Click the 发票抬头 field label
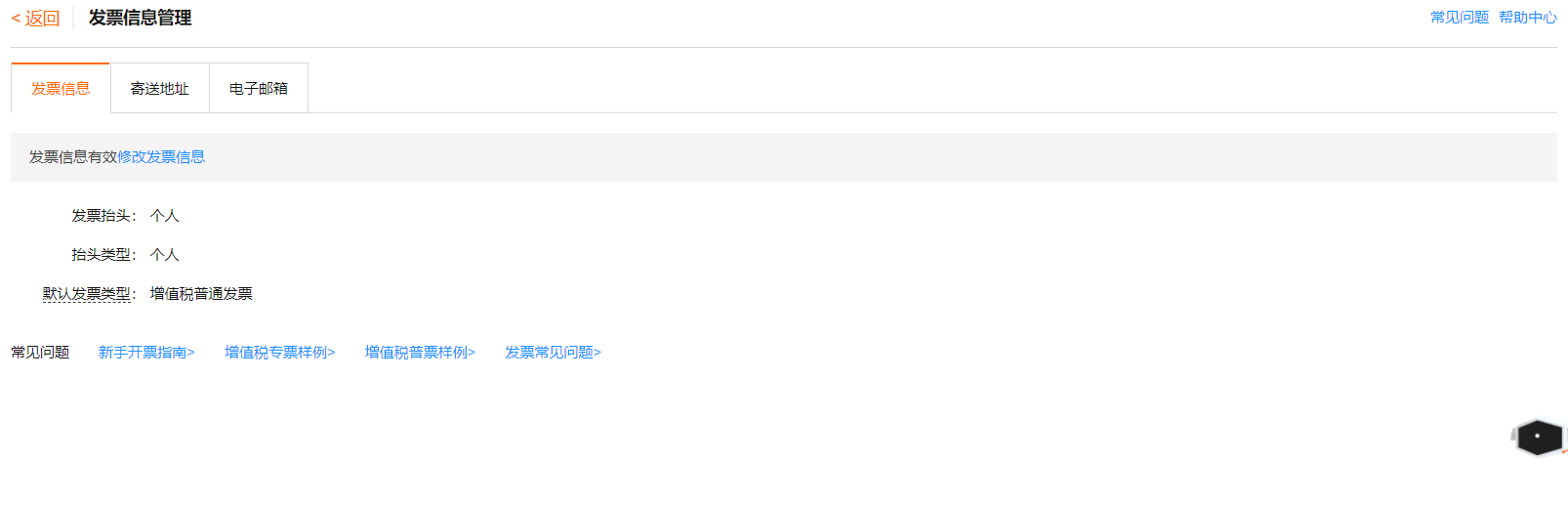Viewport: 1568px width, 505px height. point(102,215)
